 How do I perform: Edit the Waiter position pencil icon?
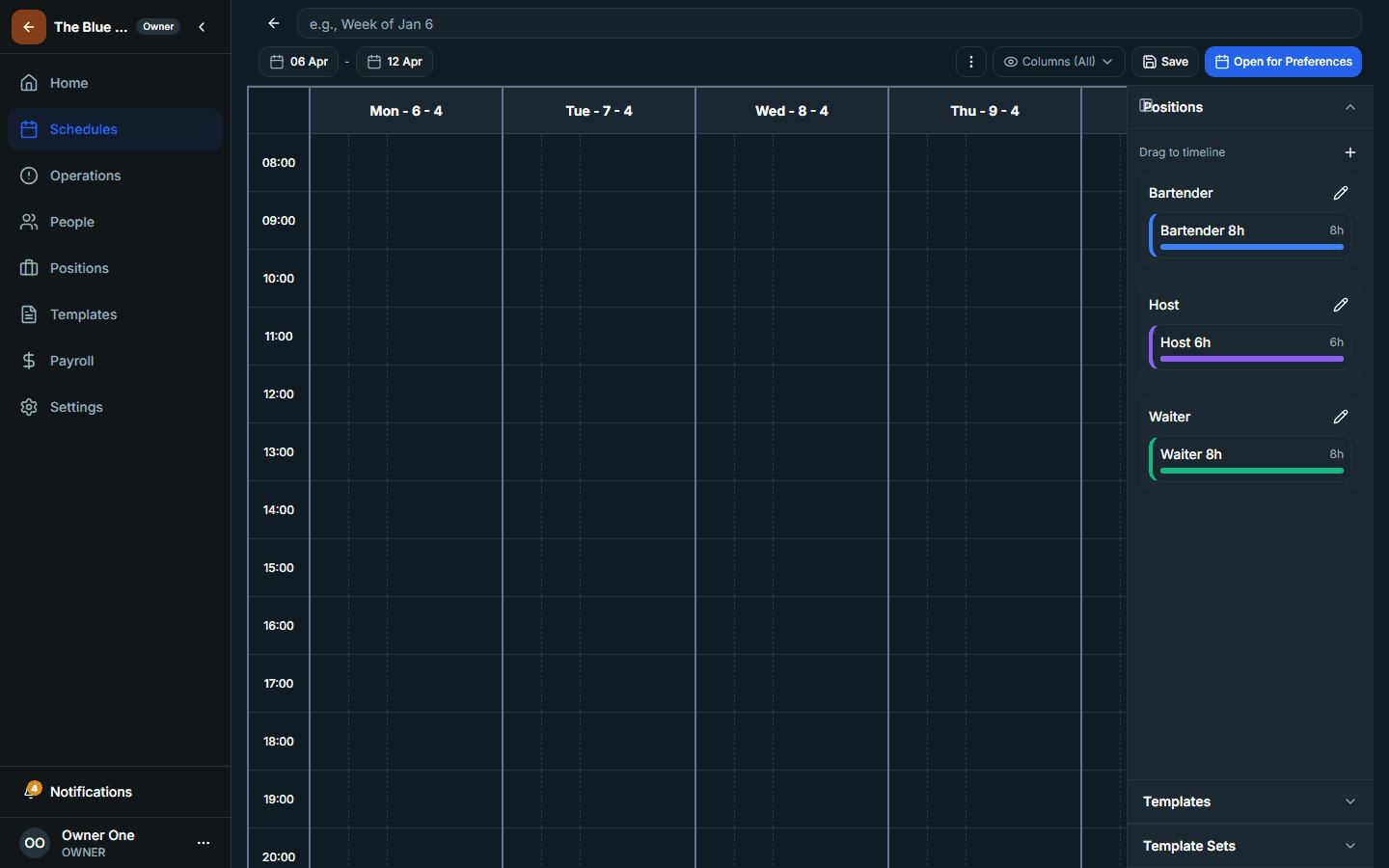pos(1341,417)
